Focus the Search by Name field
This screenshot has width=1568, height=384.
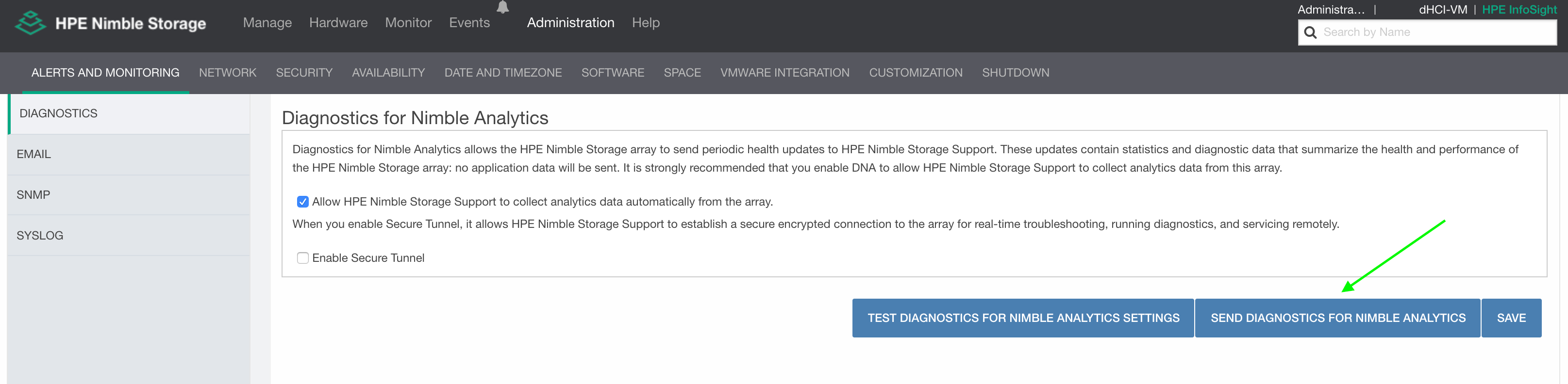point(1427,32)
